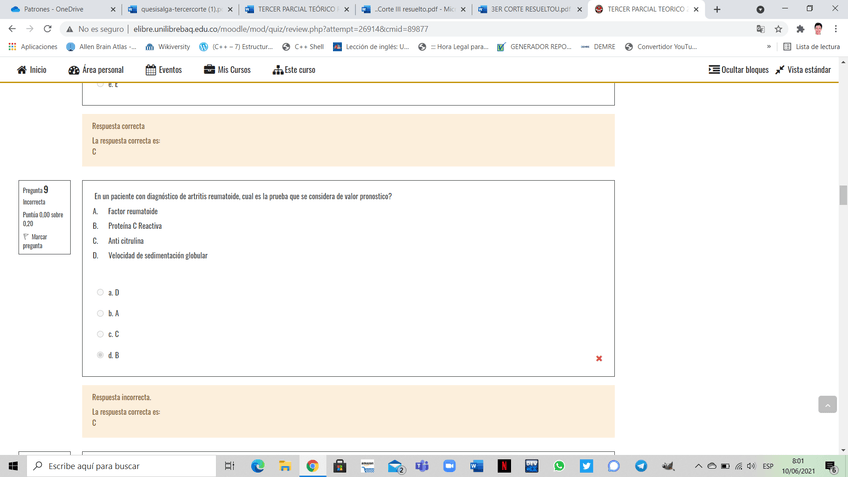Select answer option a. D

pyautogui.click(x=101, y=292)
